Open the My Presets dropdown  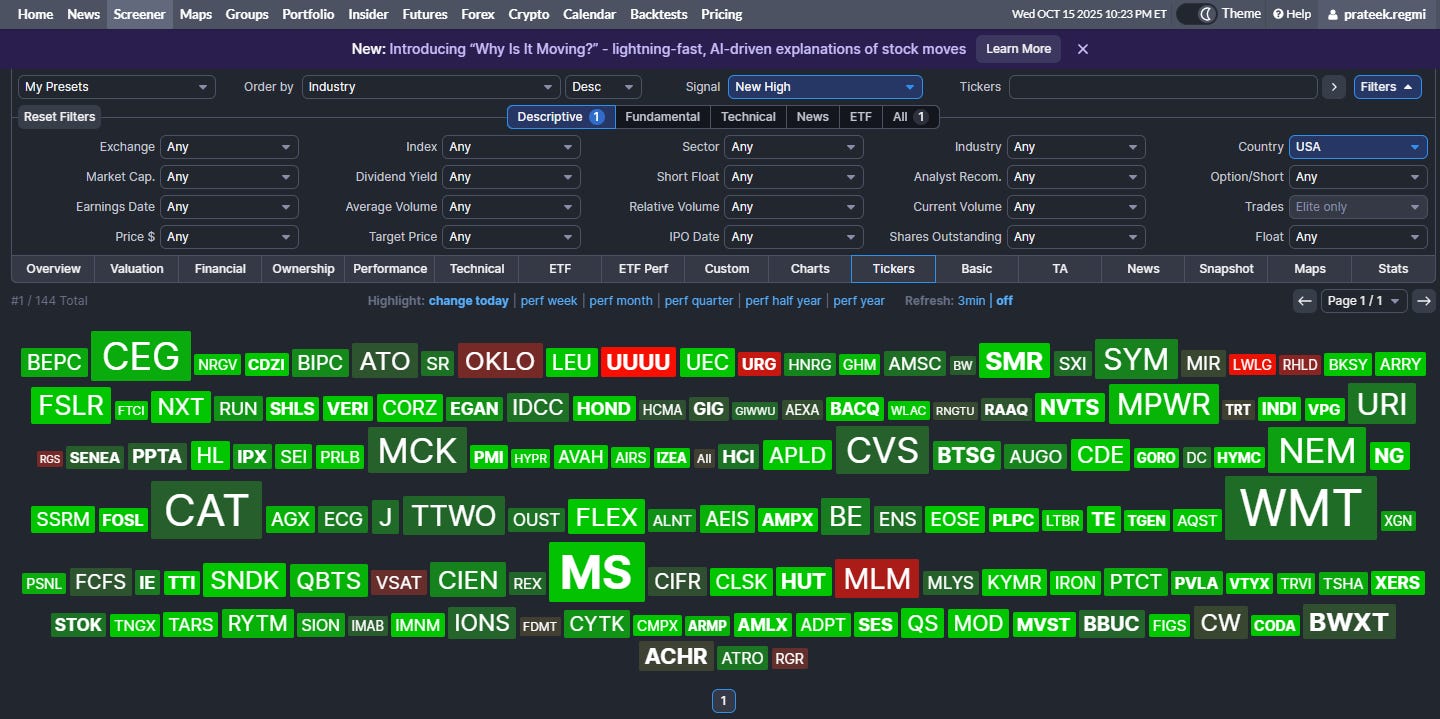(x=117, y=87)
